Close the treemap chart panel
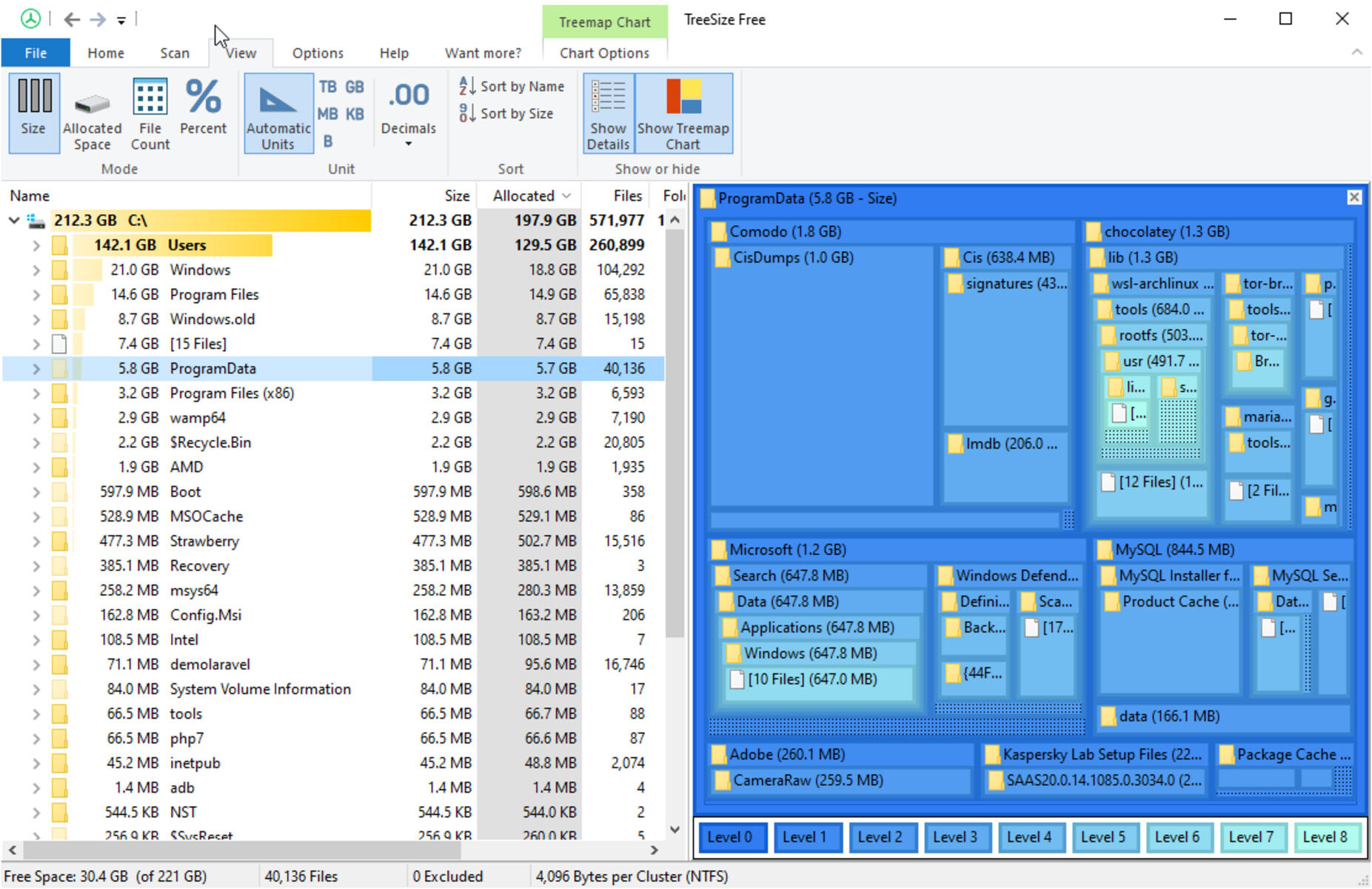 click(1353, 197)
